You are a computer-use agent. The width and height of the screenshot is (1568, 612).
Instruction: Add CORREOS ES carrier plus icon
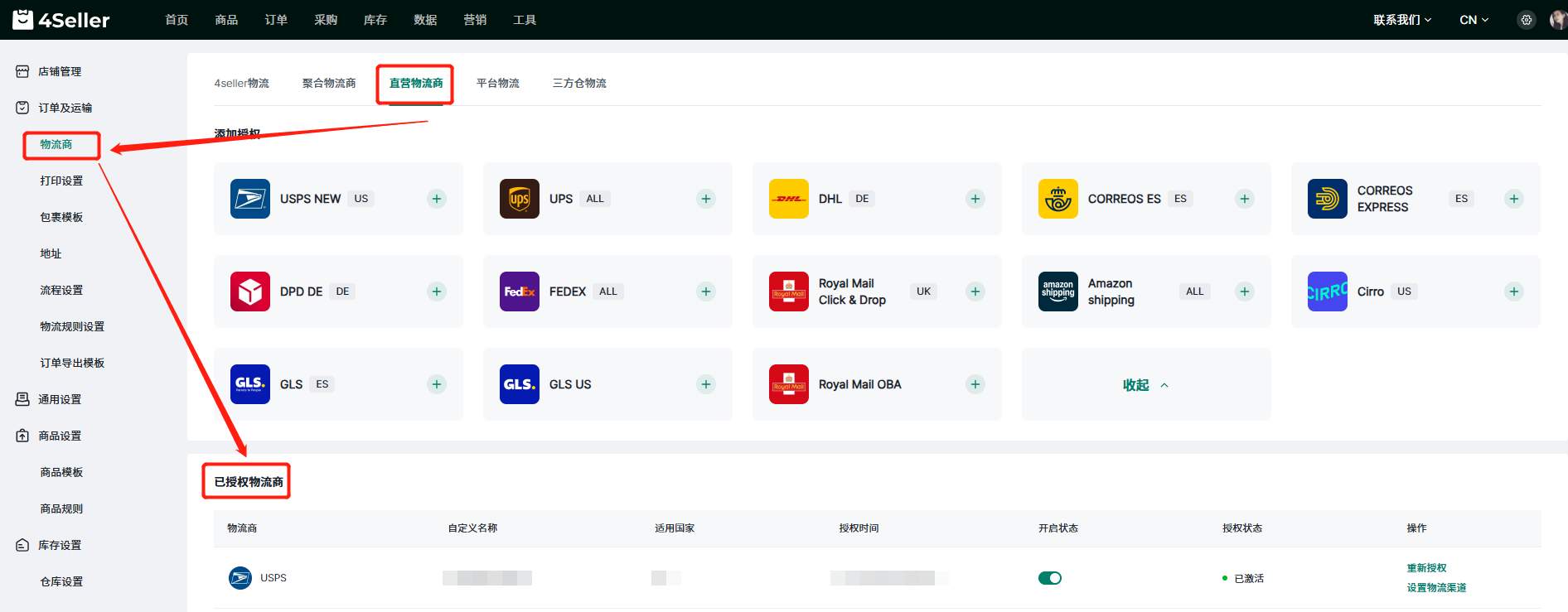[x=1245, y=199]
